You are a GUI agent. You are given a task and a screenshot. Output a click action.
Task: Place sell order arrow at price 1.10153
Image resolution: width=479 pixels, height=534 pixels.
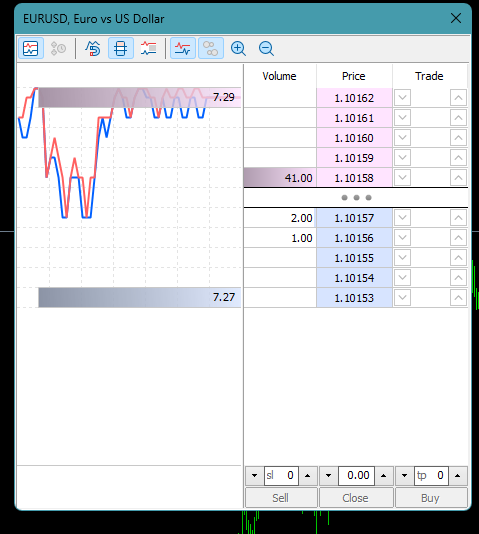click(x=402, y=298)
